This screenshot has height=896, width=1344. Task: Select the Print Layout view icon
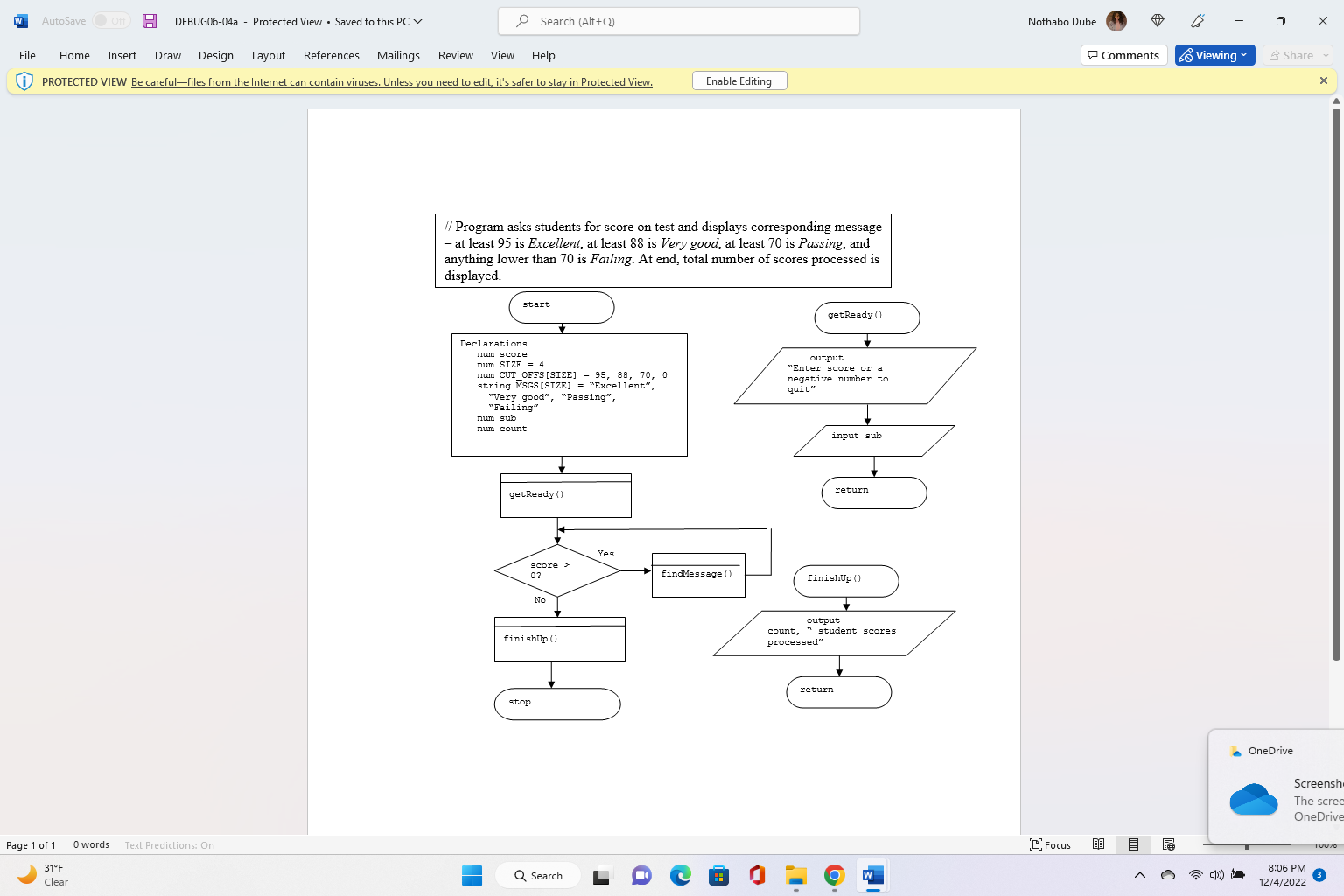tap(1134, 844)
